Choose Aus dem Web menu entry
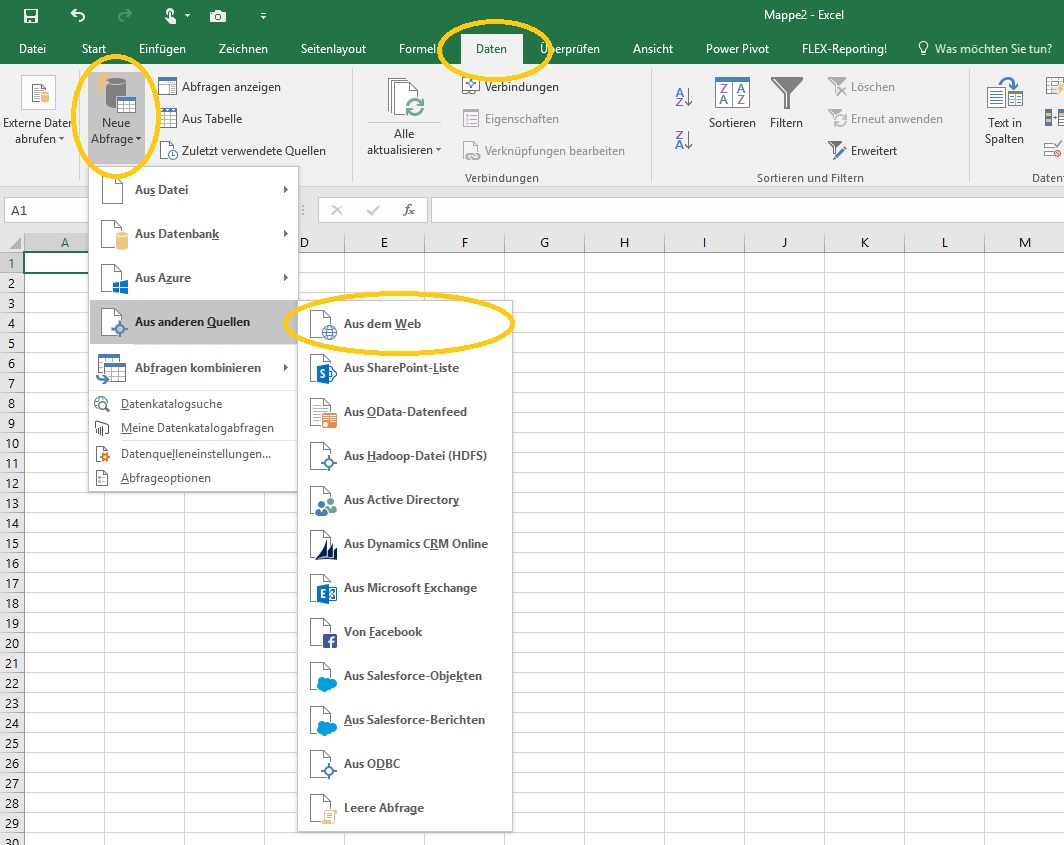The image size is (1064, 845). click(x=382, y=324)
